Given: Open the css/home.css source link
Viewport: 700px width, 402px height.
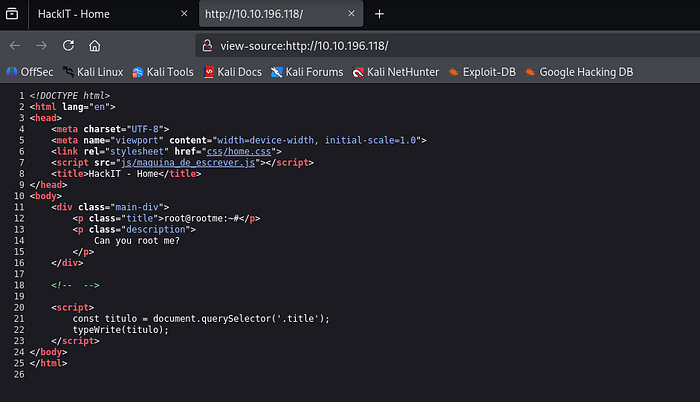Looking at the screenshot, I should point(238,151).
